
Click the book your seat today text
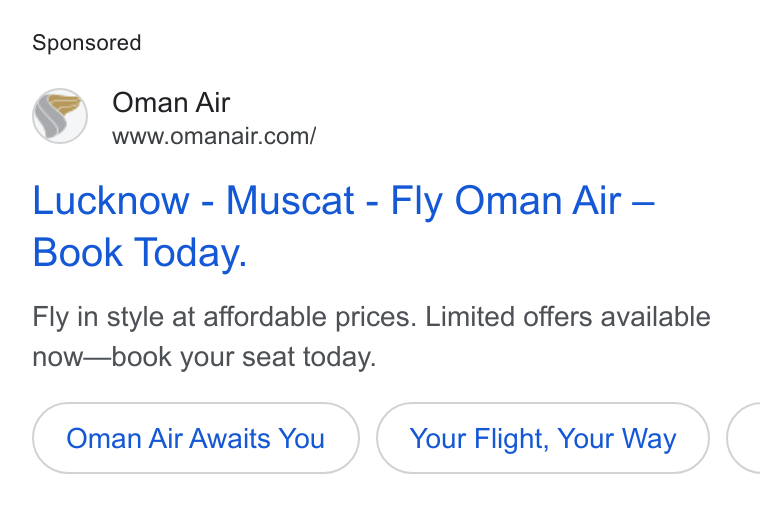[x=244, y=357]
